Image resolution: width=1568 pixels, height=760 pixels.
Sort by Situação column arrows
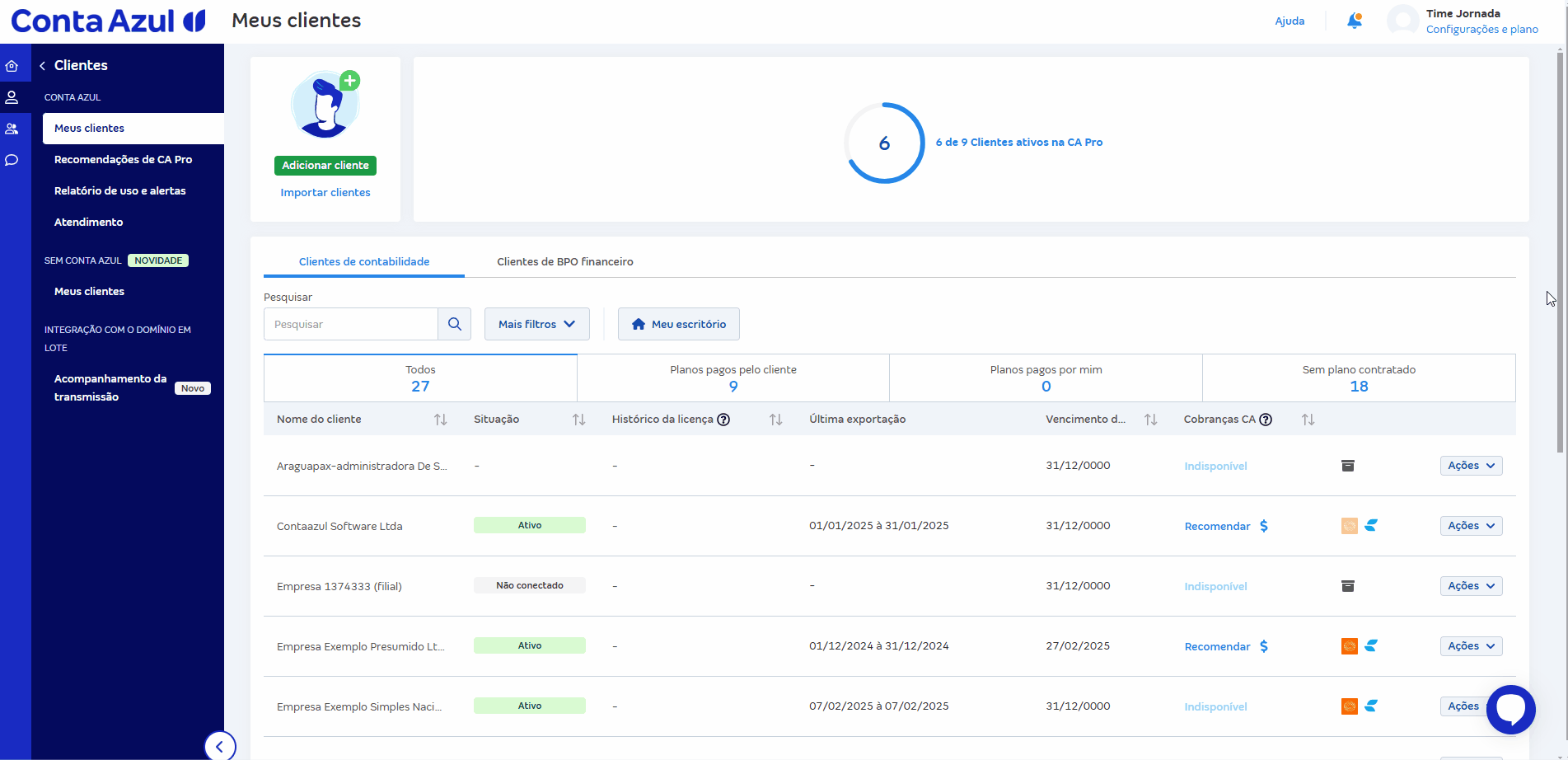click(x=579, y=420)
